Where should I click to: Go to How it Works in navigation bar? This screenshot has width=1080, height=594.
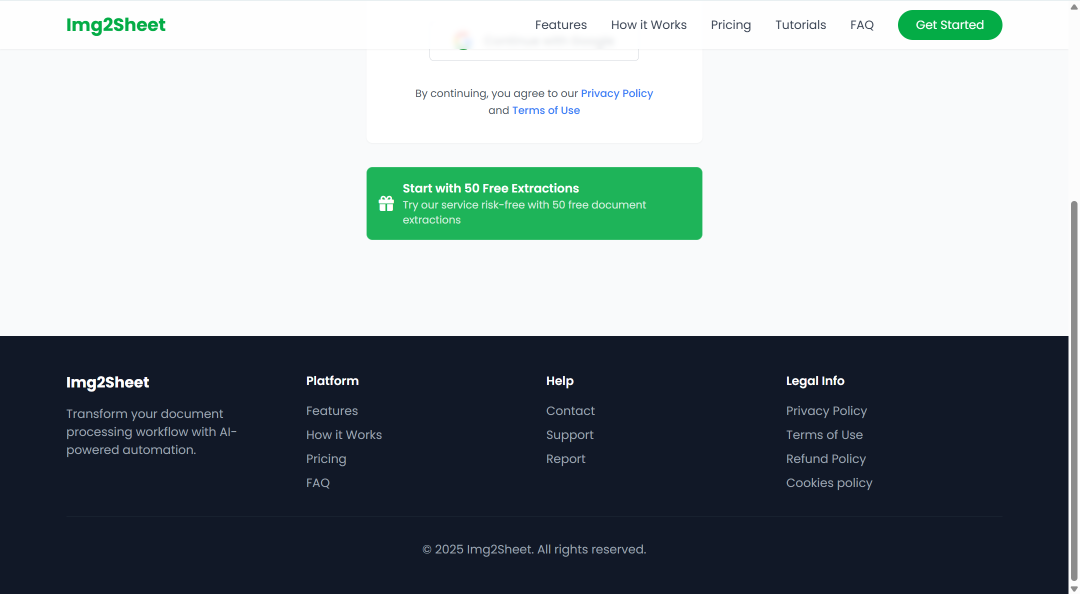(648, 25)
